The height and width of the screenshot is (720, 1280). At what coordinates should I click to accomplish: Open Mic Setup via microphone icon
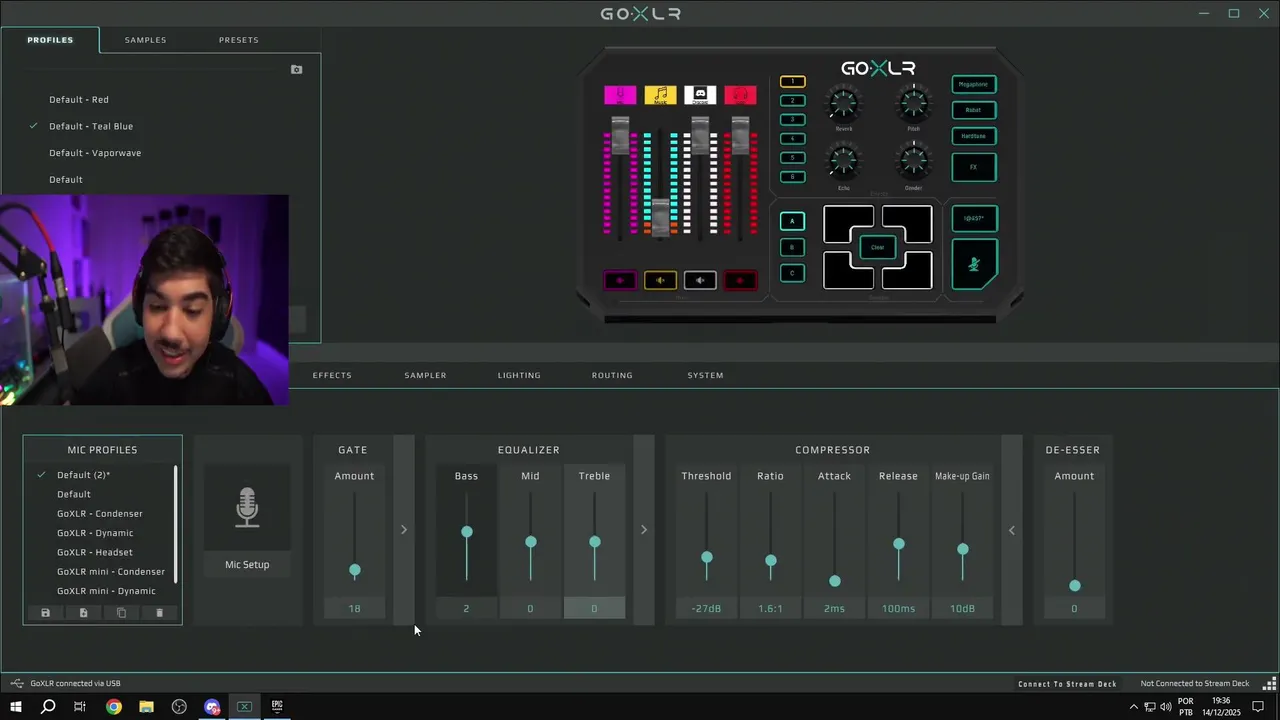coord(247,508)
